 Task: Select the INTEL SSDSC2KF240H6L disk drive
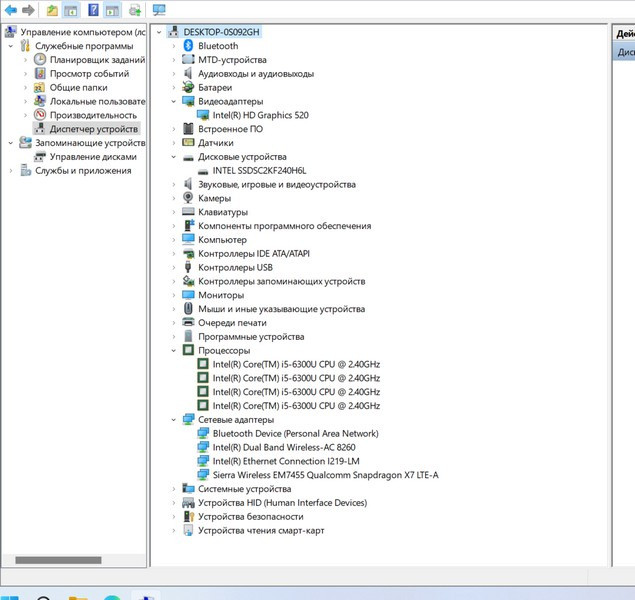point(259,171)
